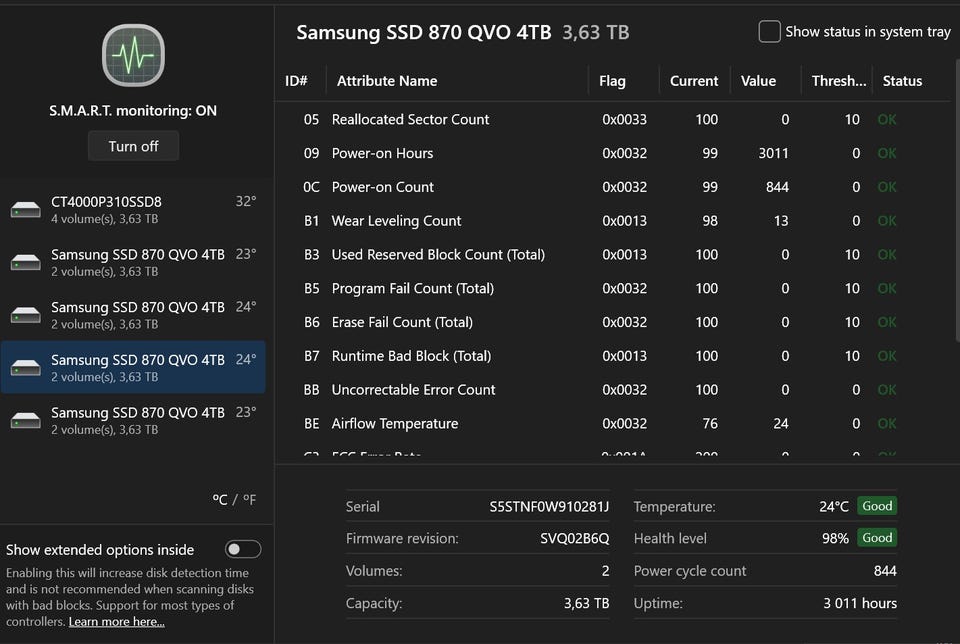Click the Status column header

point(902,81)
